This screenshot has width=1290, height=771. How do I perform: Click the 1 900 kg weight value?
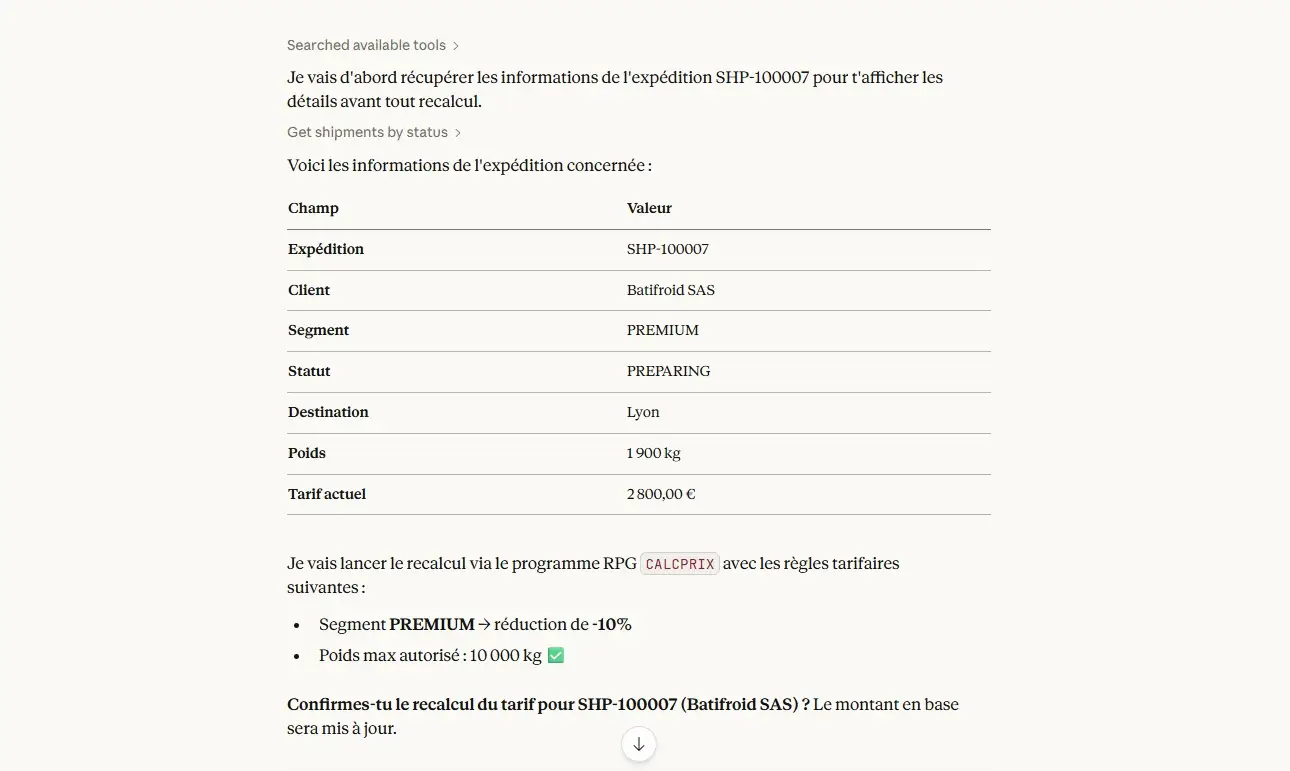coord(653,453)
